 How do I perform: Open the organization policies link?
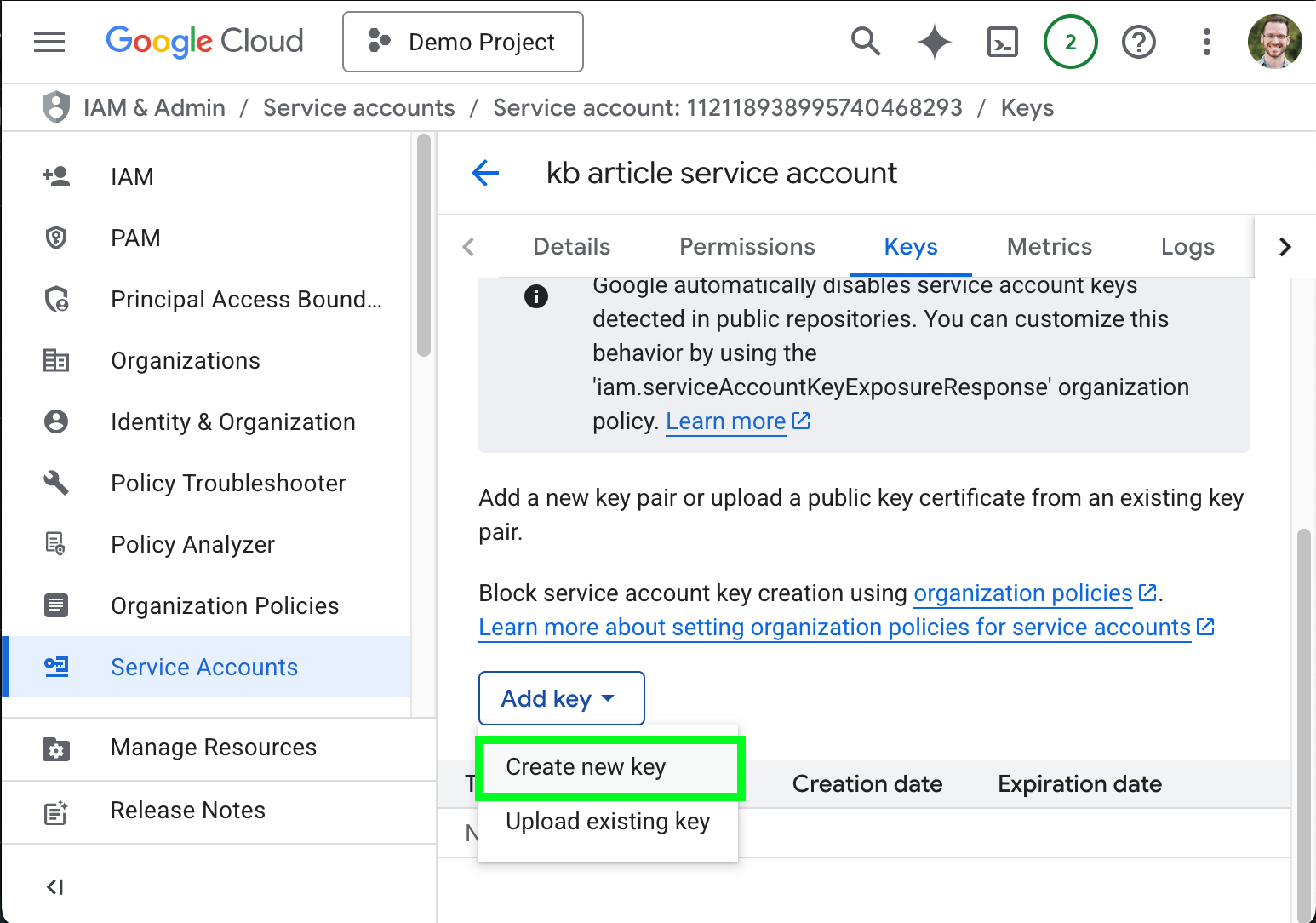[x=1023, y=593]
